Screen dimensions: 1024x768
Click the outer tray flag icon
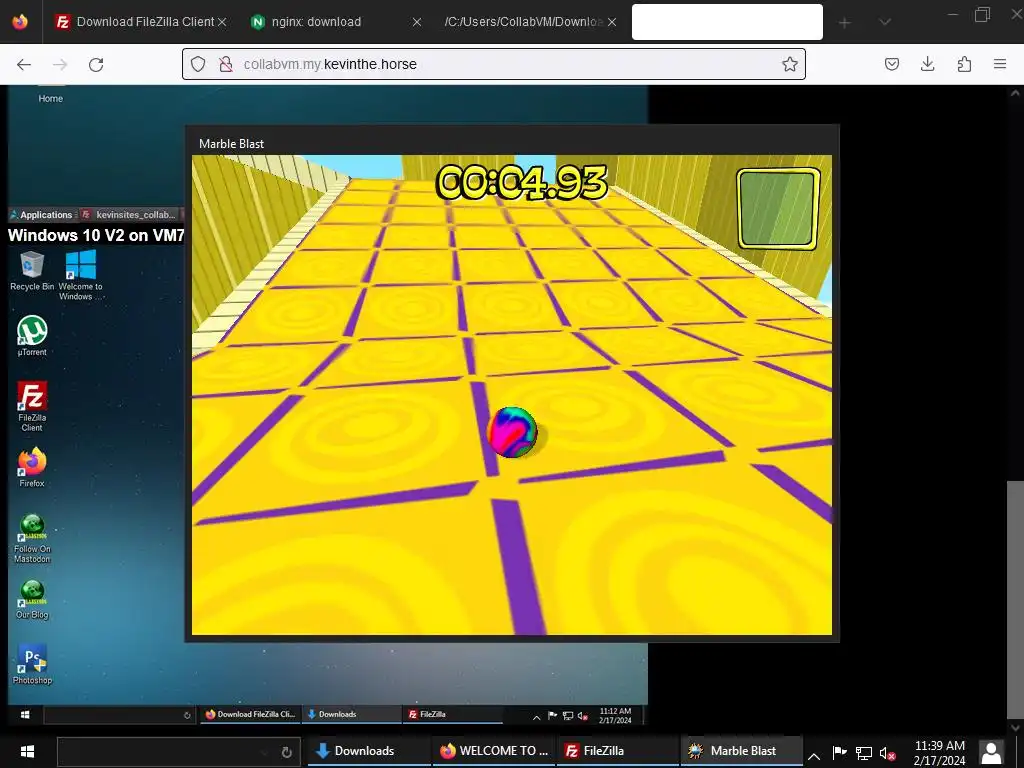point(840,753)
